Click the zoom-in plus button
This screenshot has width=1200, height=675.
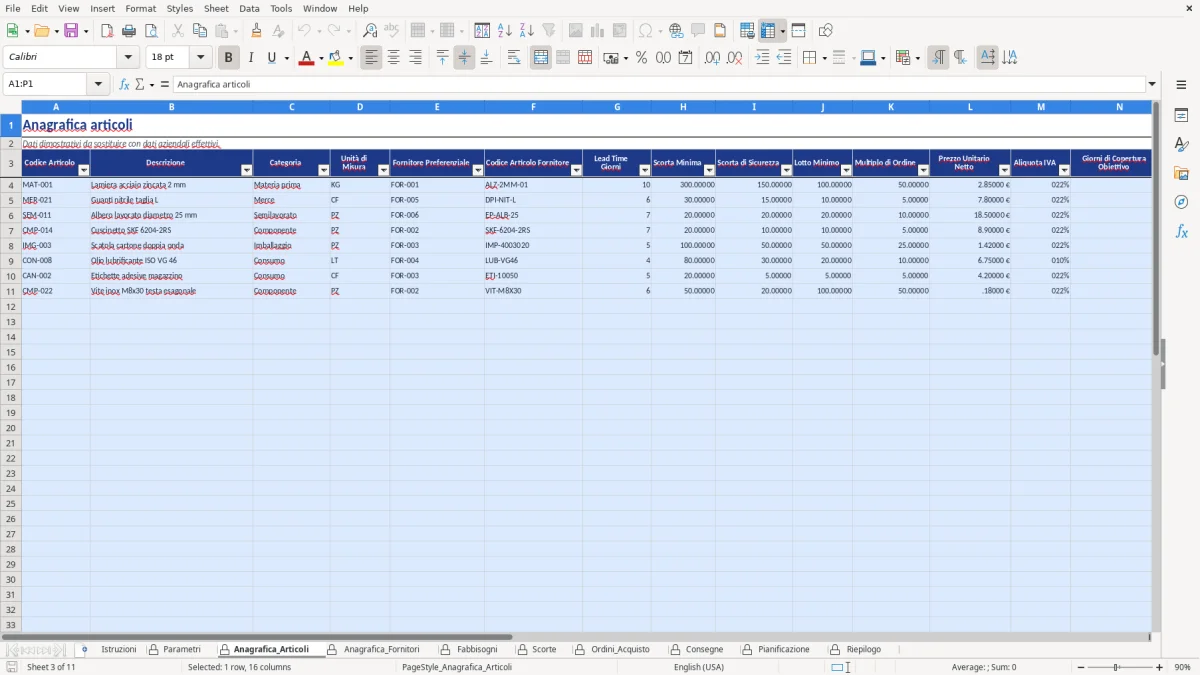[x=1159, y=667]
